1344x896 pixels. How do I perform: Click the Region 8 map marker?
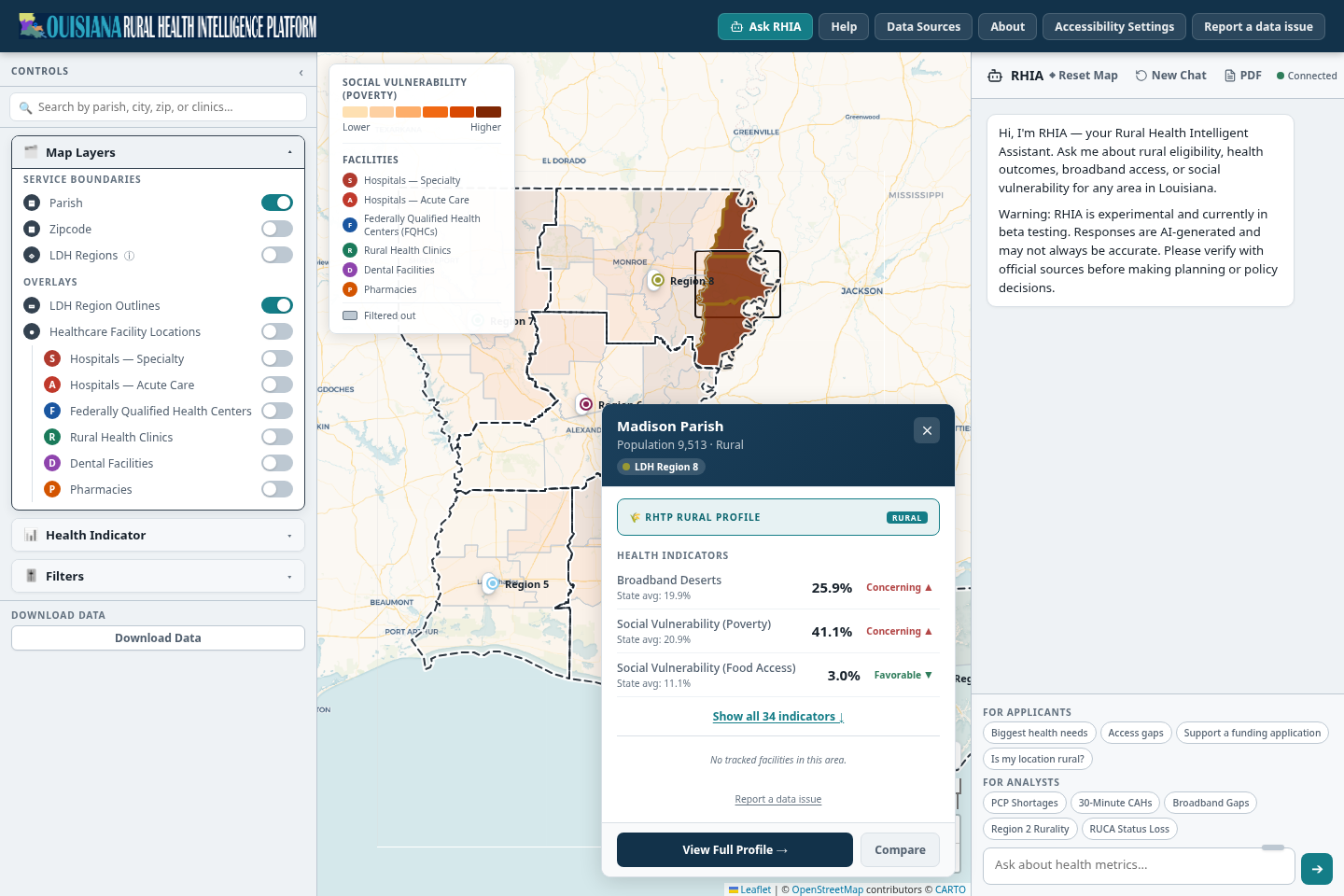(x=658, y=280)
